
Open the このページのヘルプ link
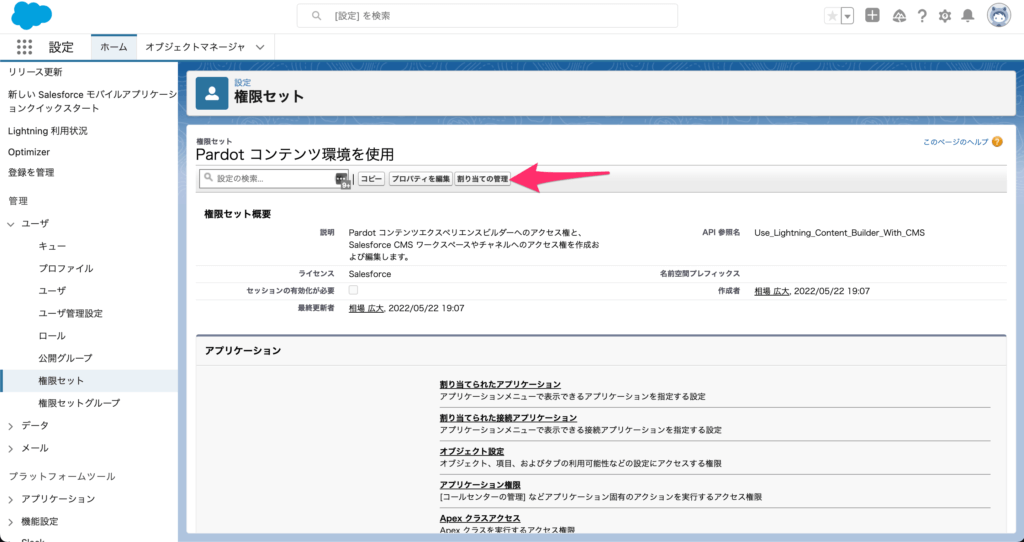(955, 142)
